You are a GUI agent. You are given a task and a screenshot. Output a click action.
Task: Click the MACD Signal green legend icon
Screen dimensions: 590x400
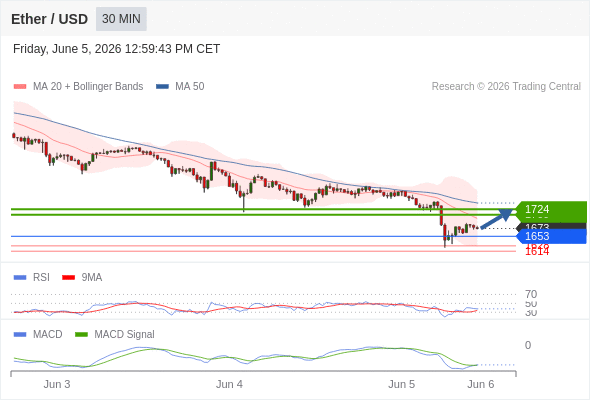click(81, 335)
